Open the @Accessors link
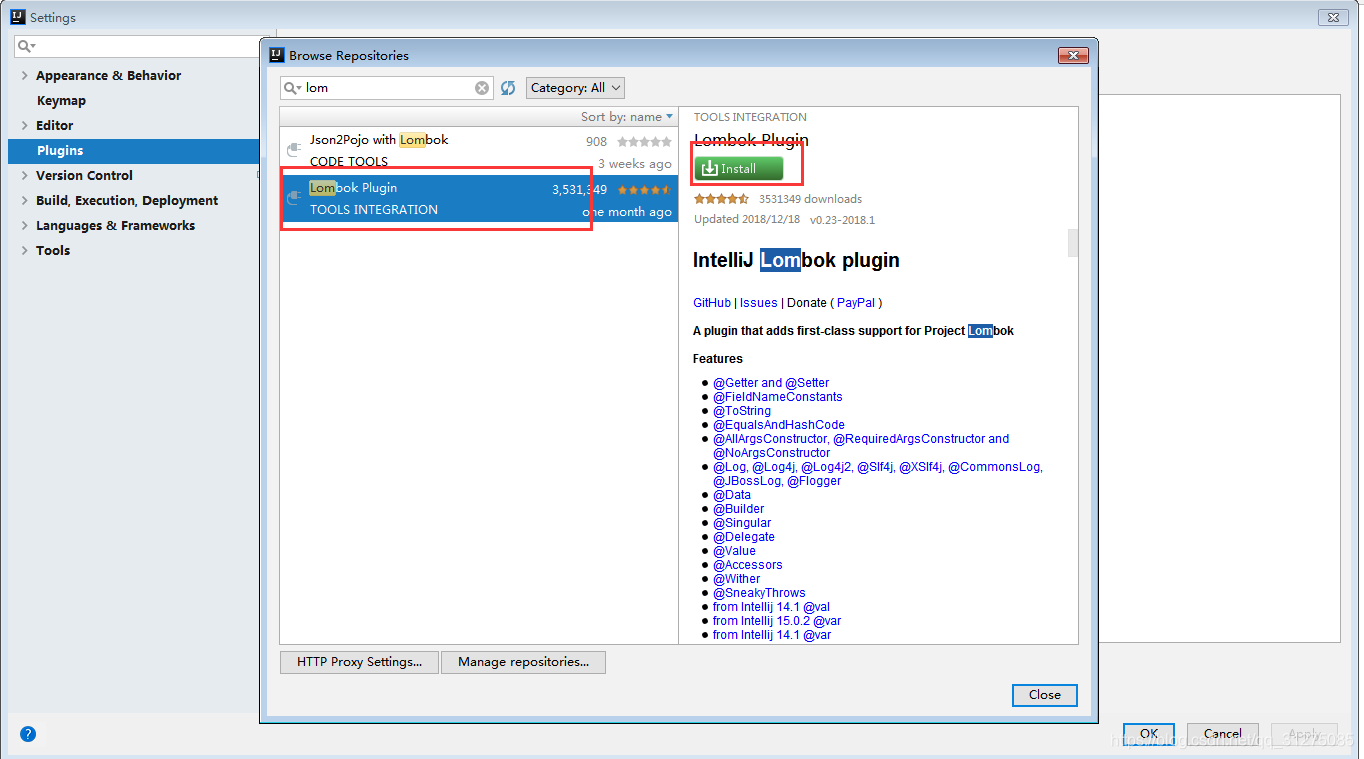 tap(748, 565)
